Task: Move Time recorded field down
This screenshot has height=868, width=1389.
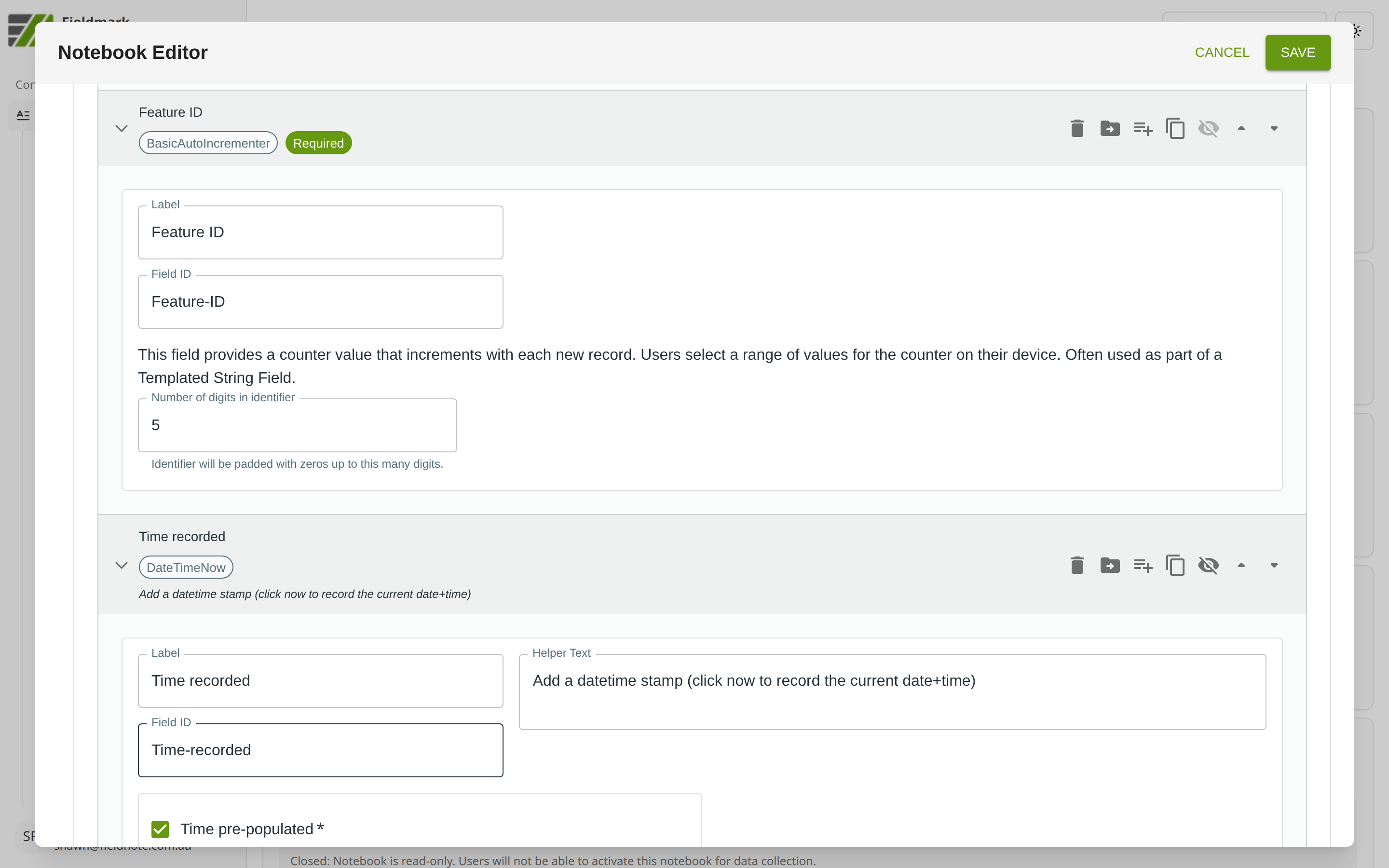Action: [x=1274, y=566]
